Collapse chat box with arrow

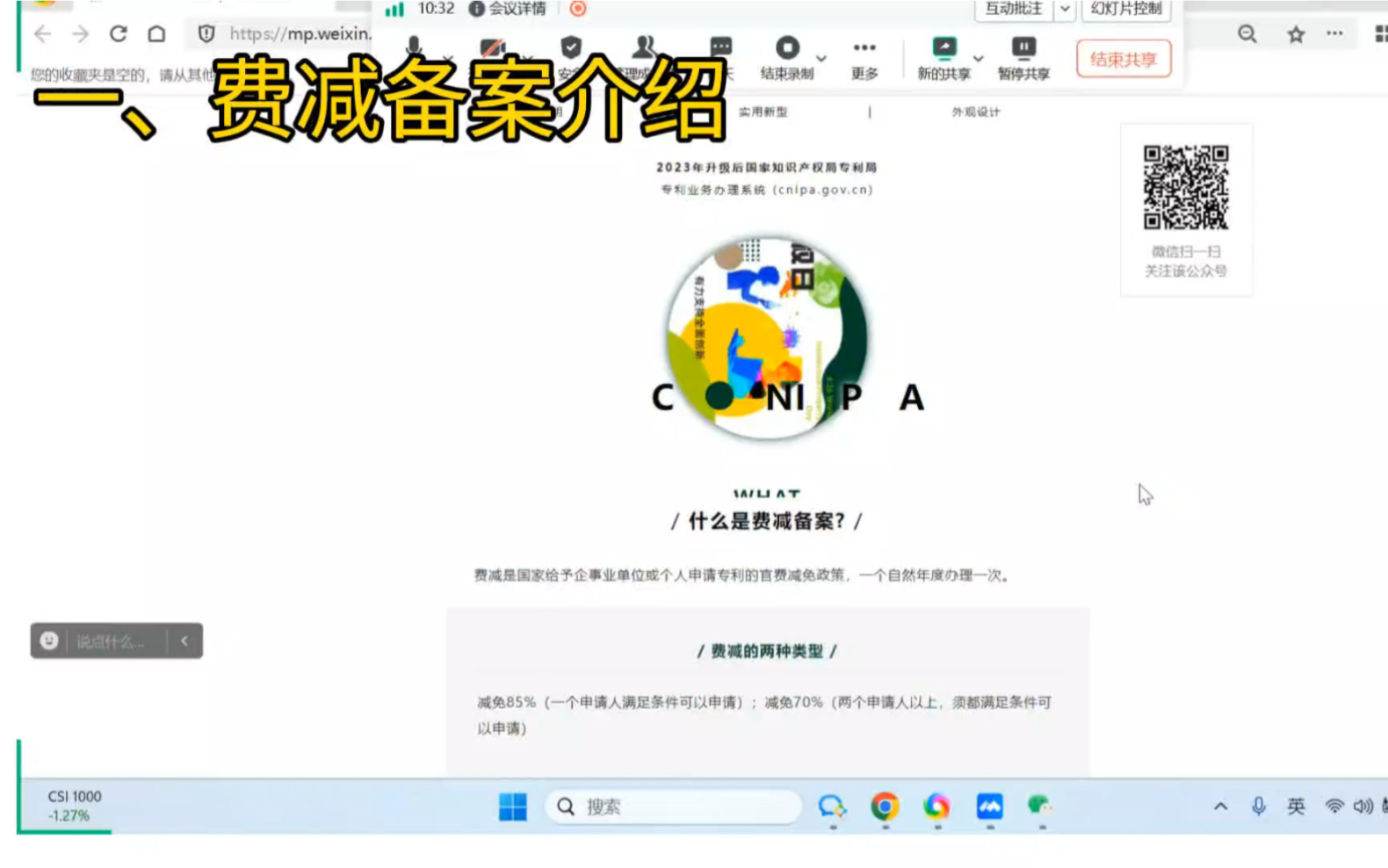click(184, 640)
